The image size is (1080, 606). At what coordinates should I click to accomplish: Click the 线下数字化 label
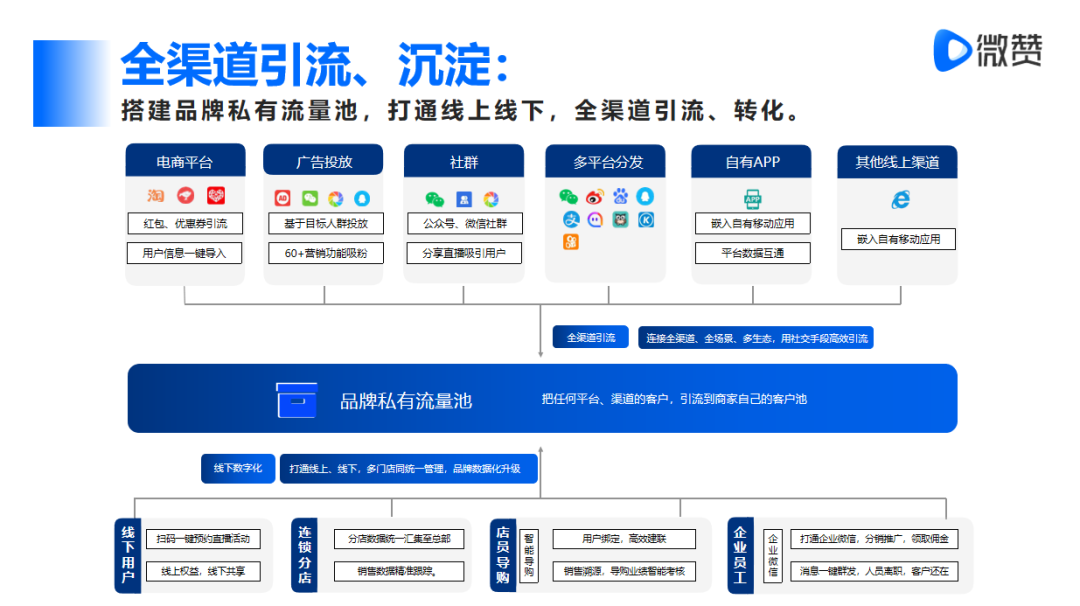coord(237,468)
